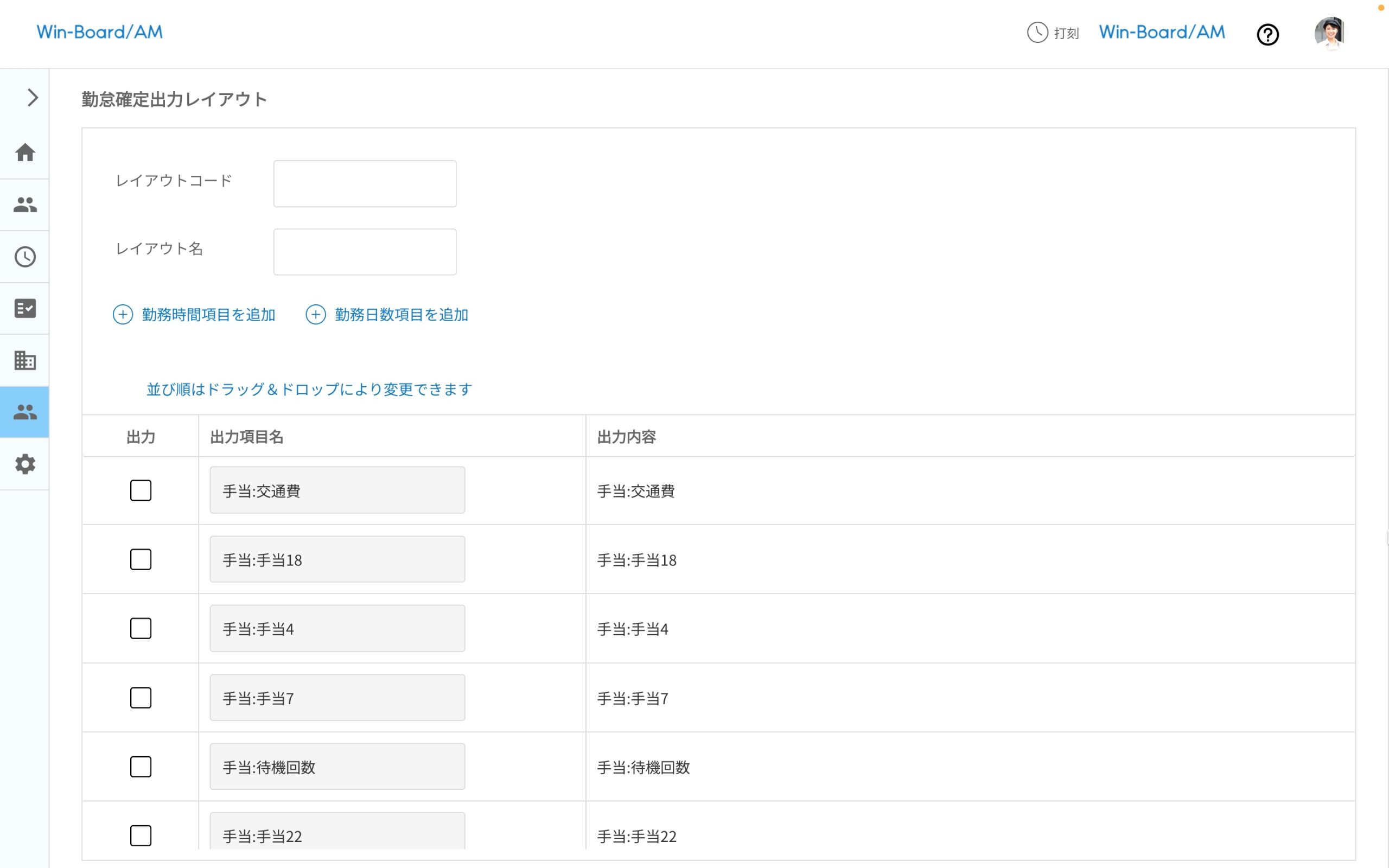Tick the checkbox for 手当:待機回数 row

[x=141, y=767]
